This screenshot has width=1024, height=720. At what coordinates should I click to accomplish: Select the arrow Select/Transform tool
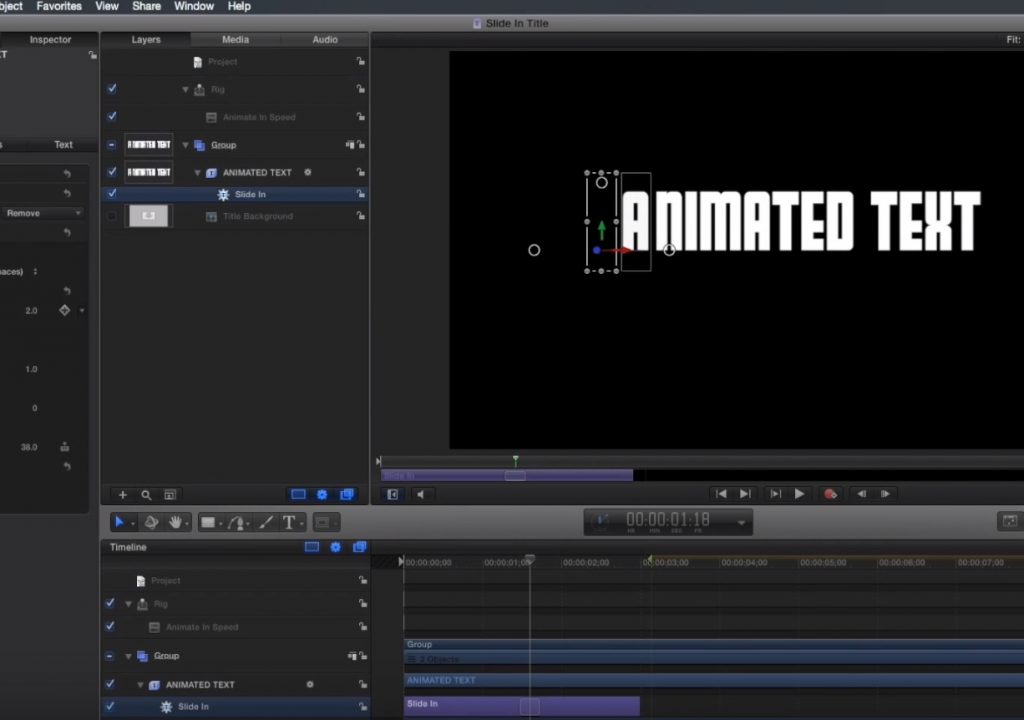pyautogui.click(x=119, y=522)
